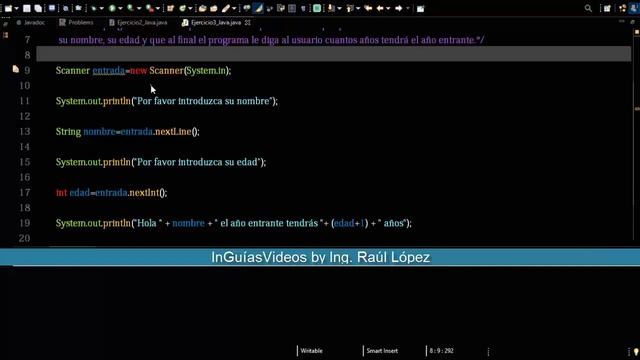Screen dimensions: 640x360
Task: Toggle the highlighted Mark Occurrences button
Action: (x=258, y=8)
